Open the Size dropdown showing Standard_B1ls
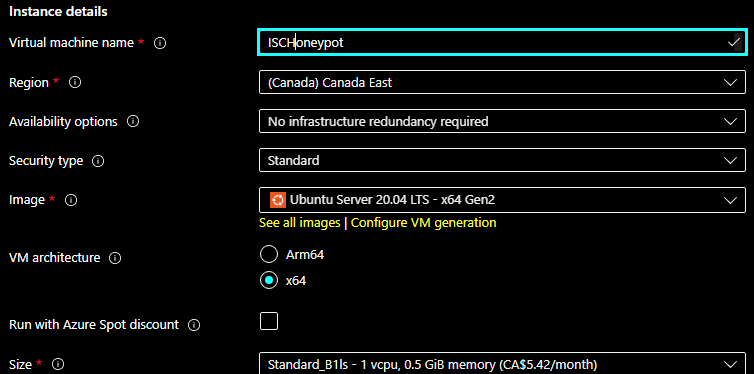 click(503, 364)
